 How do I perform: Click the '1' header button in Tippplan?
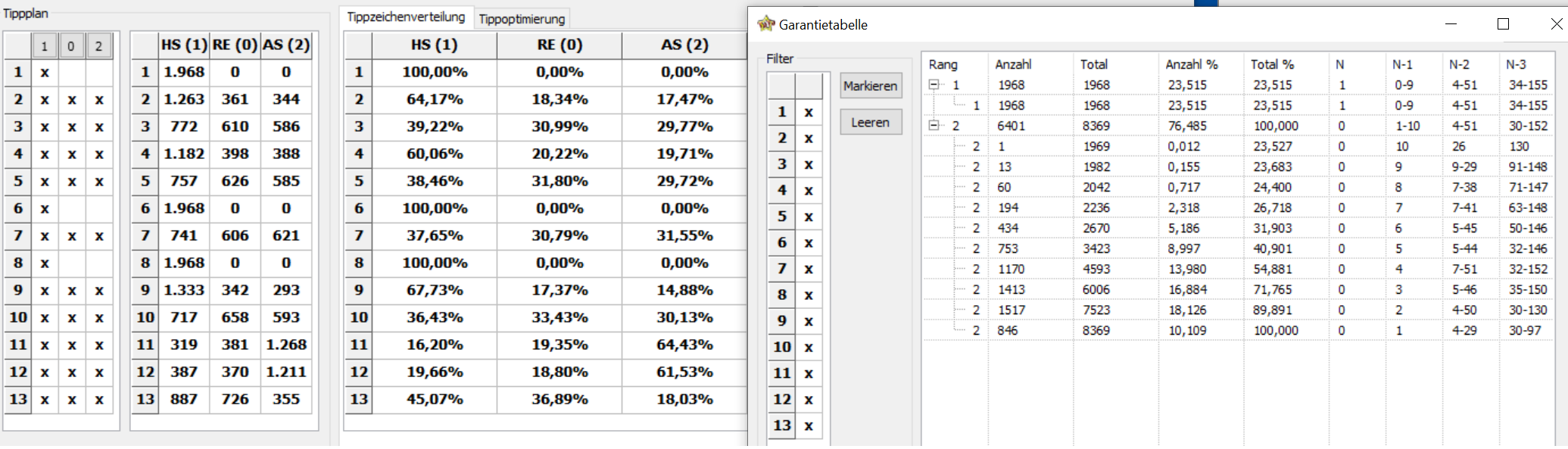[45, 46]
